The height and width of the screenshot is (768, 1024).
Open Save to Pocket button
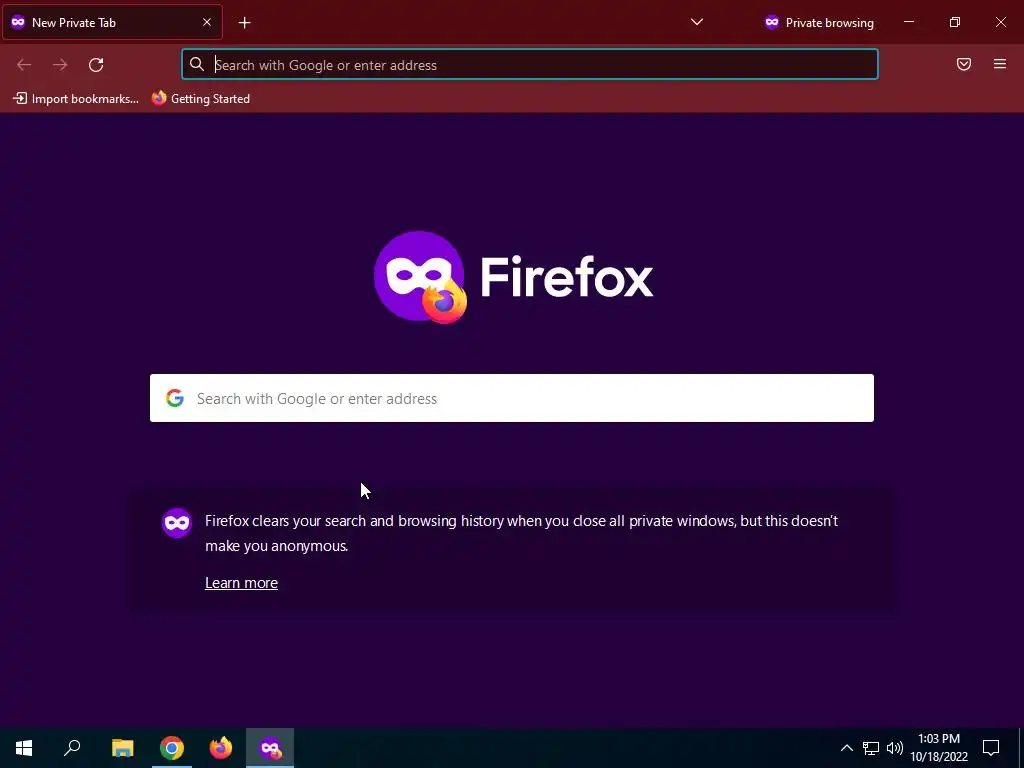click(963, 64)
